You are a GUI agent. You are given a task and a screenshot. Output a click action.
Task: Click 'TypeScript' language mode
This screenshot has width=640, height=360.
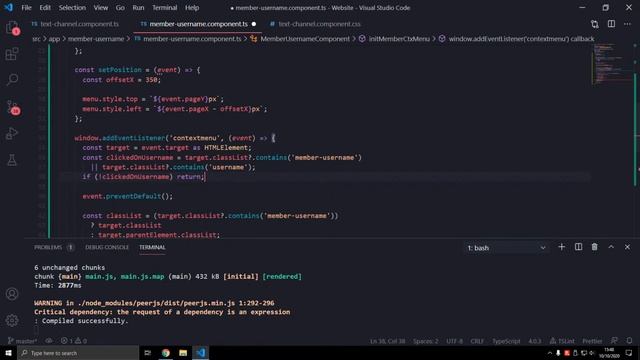[506, 341]
